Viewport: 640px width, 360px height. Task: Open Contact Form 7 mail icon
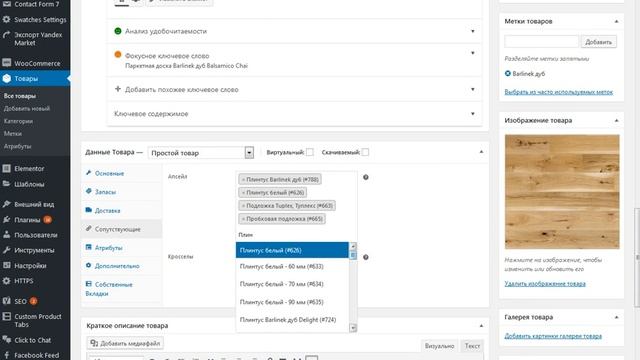7,4
